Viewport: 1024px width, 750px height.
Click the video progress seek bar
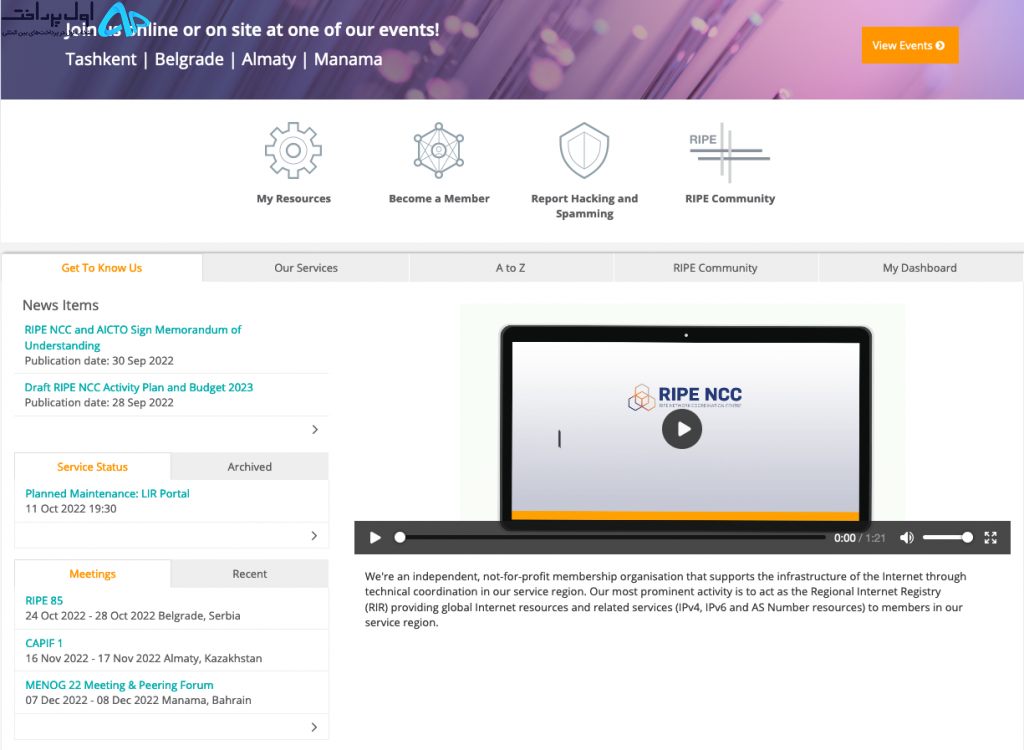(611, 538)
